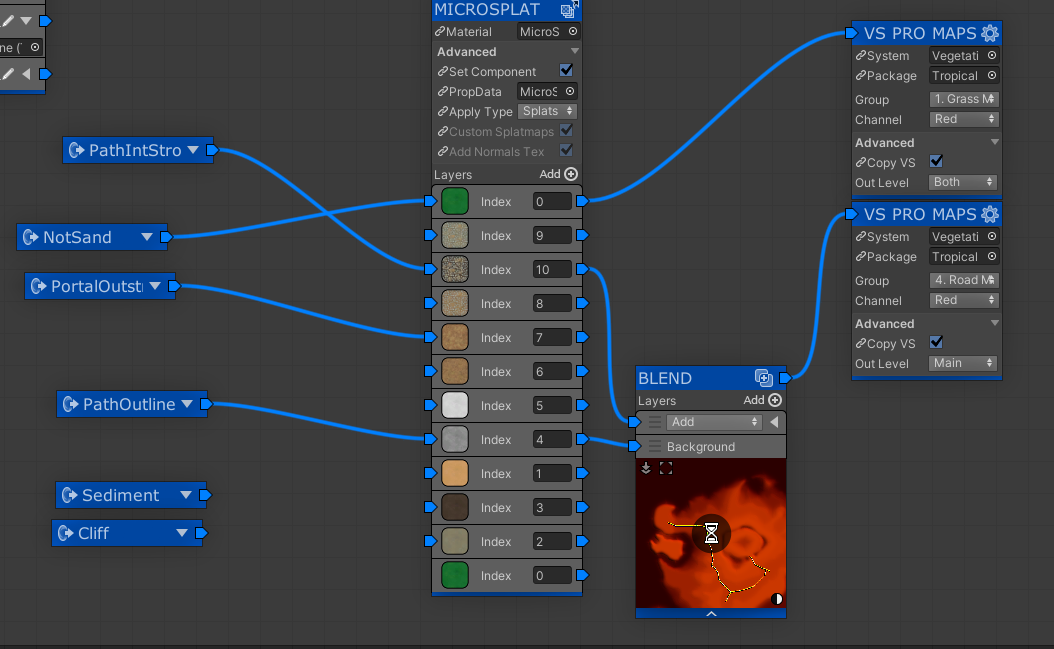Click the Background layer drag handle

coord(655,447)
